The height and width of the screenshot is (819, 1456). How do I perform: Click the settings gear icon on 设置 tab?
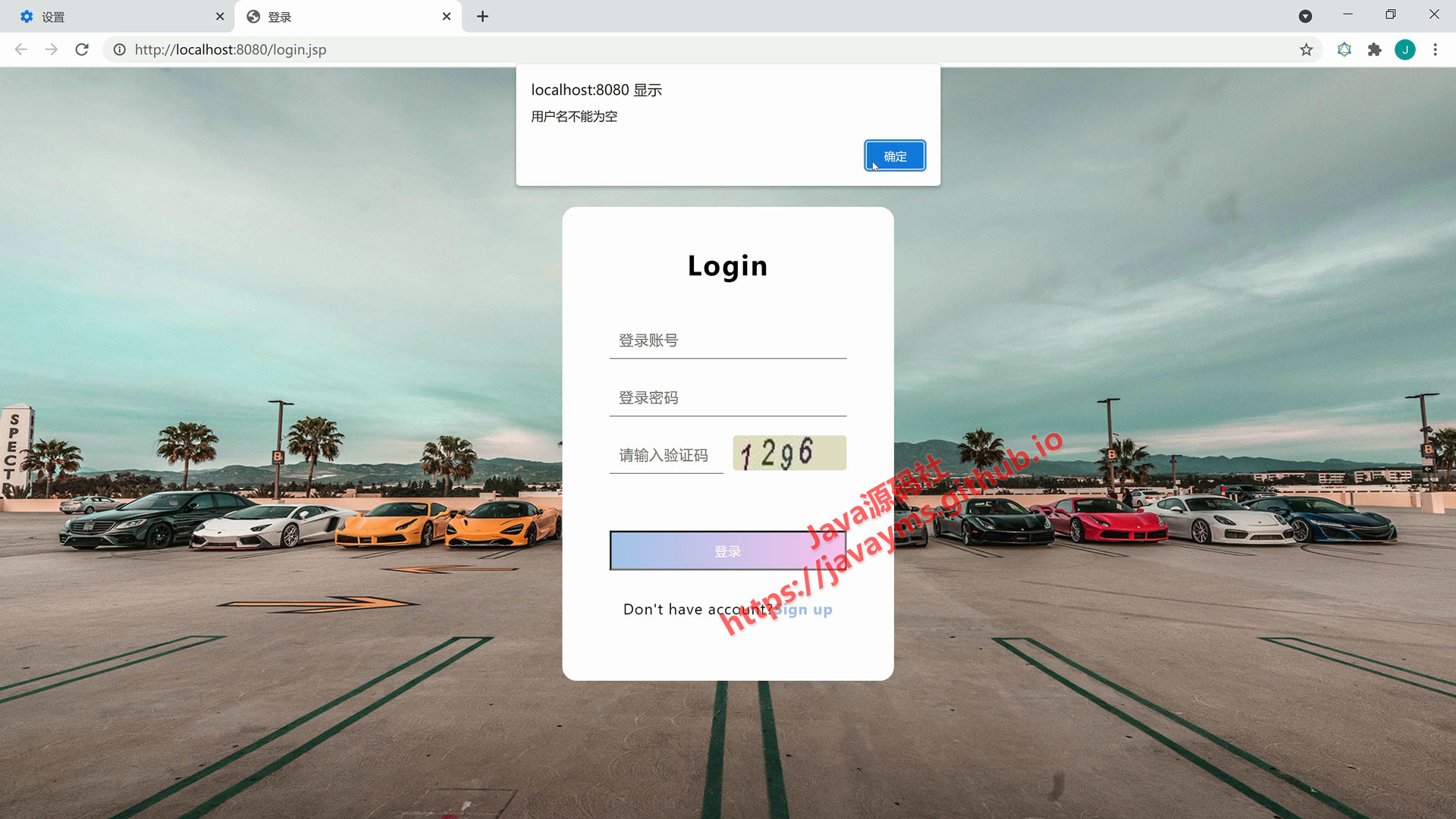click(x=27, y=17)
